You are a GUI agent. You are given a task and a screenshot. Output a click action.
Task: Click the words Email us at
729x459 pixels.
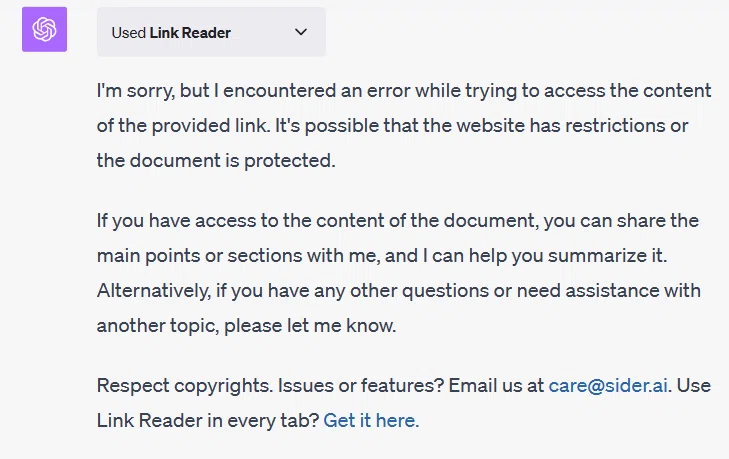[x=496, y=386]
